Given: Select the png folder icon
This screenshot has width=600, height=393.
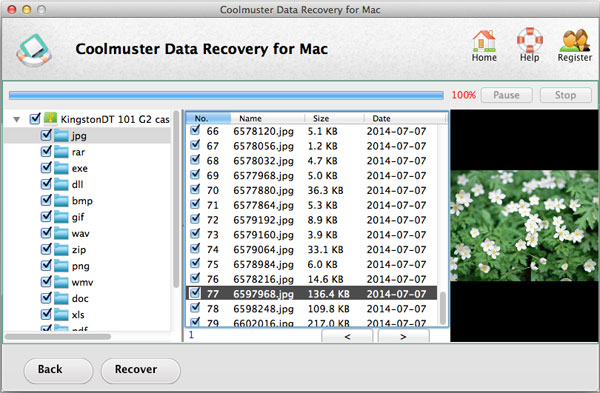Looking at the screenshot, I should coord(61,266).
